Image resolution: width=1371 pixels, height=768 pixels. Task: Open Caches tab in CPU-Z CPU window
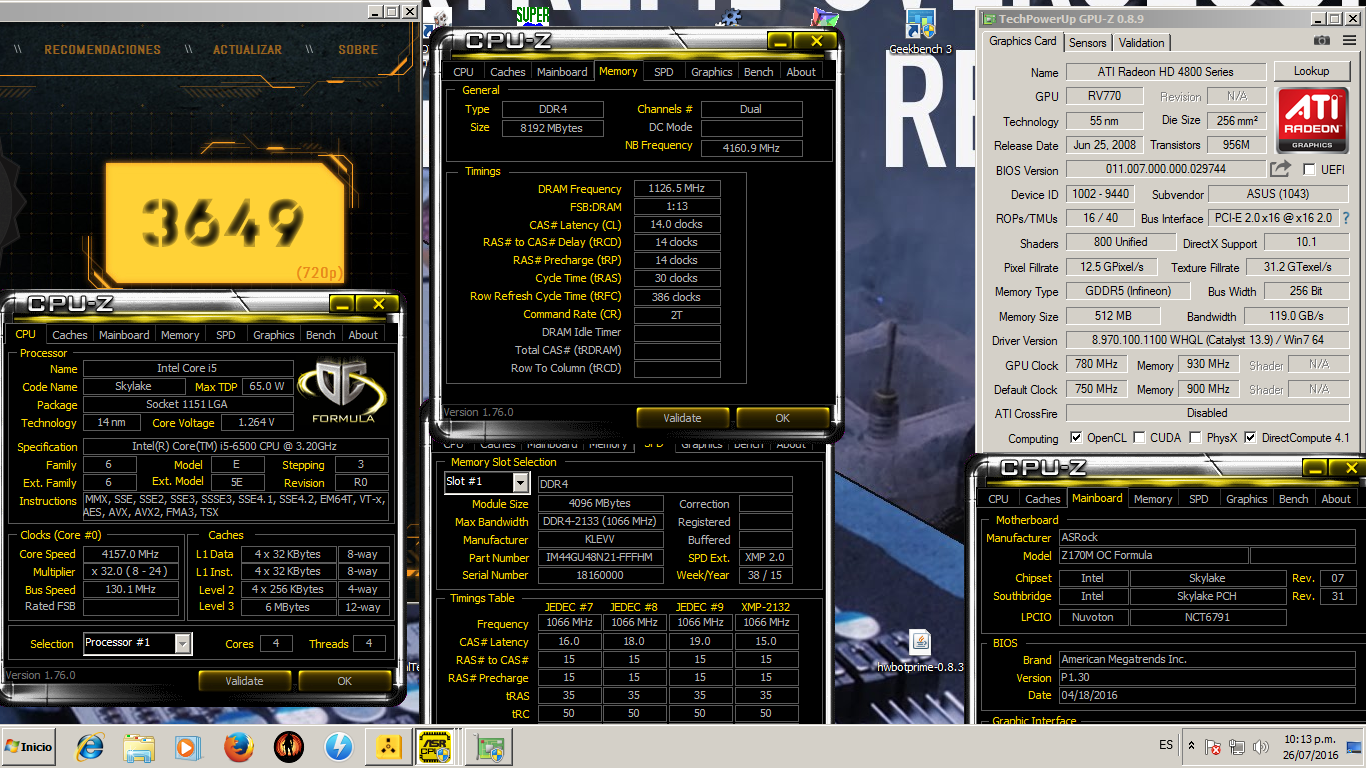coord(70,335)
